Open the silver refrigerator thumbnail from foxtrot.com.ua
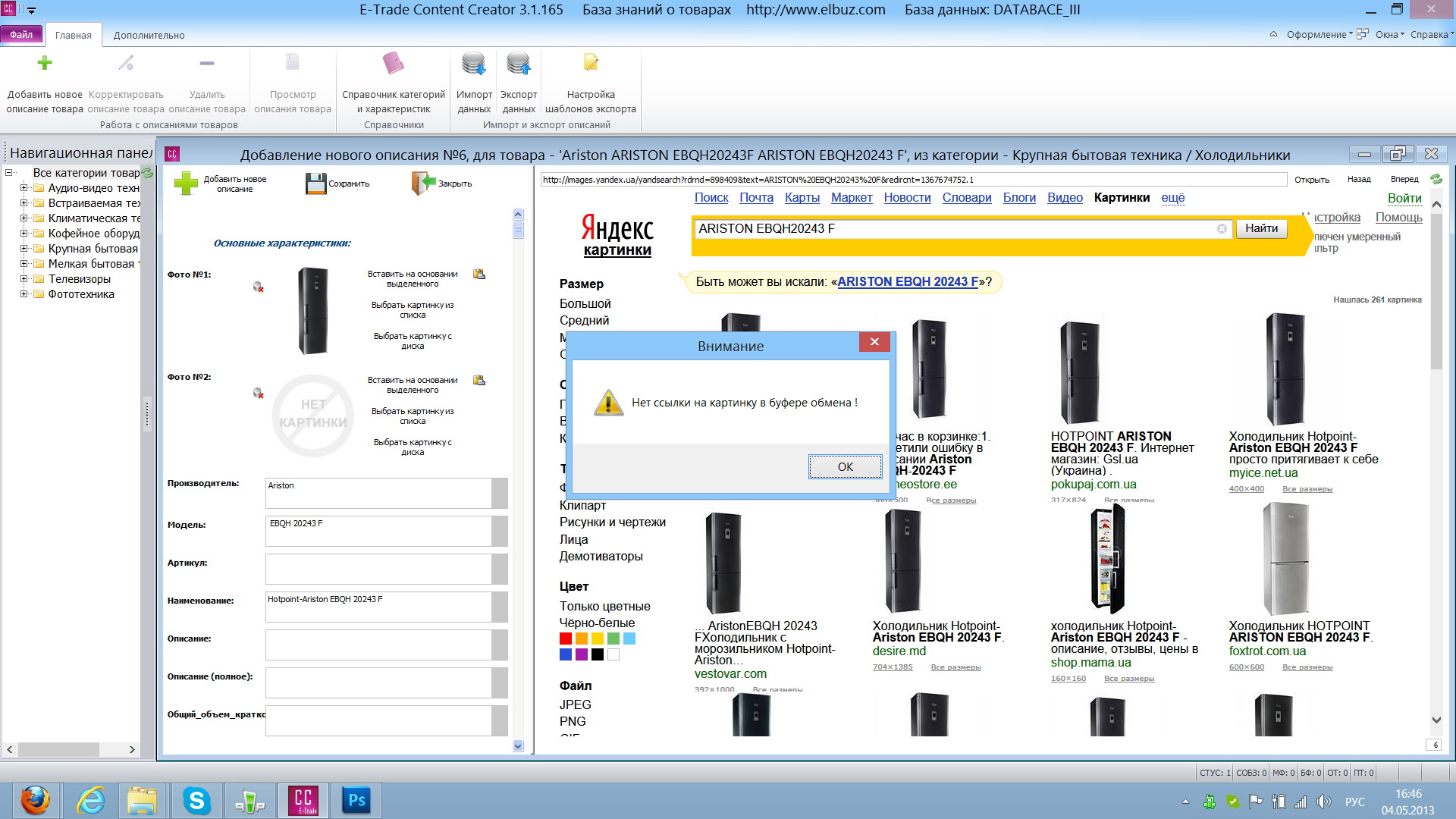 (1285, 560)
